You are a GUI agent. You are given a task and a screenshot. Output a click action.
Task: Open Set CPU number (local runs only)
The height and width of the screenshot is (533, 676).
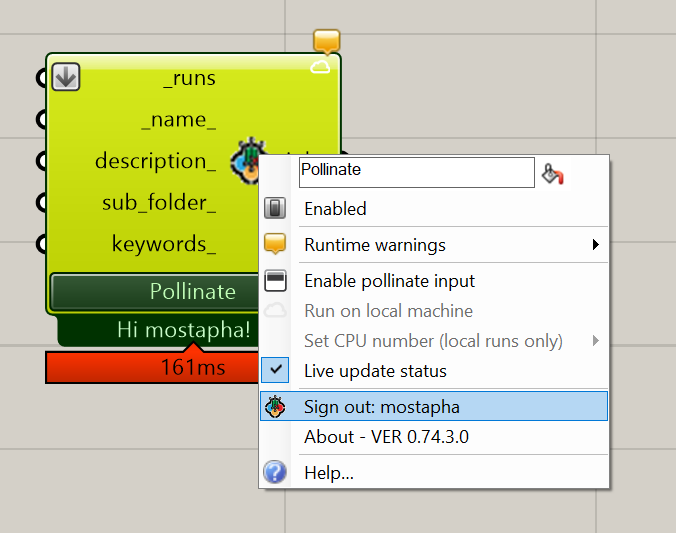tap(434, 341)
